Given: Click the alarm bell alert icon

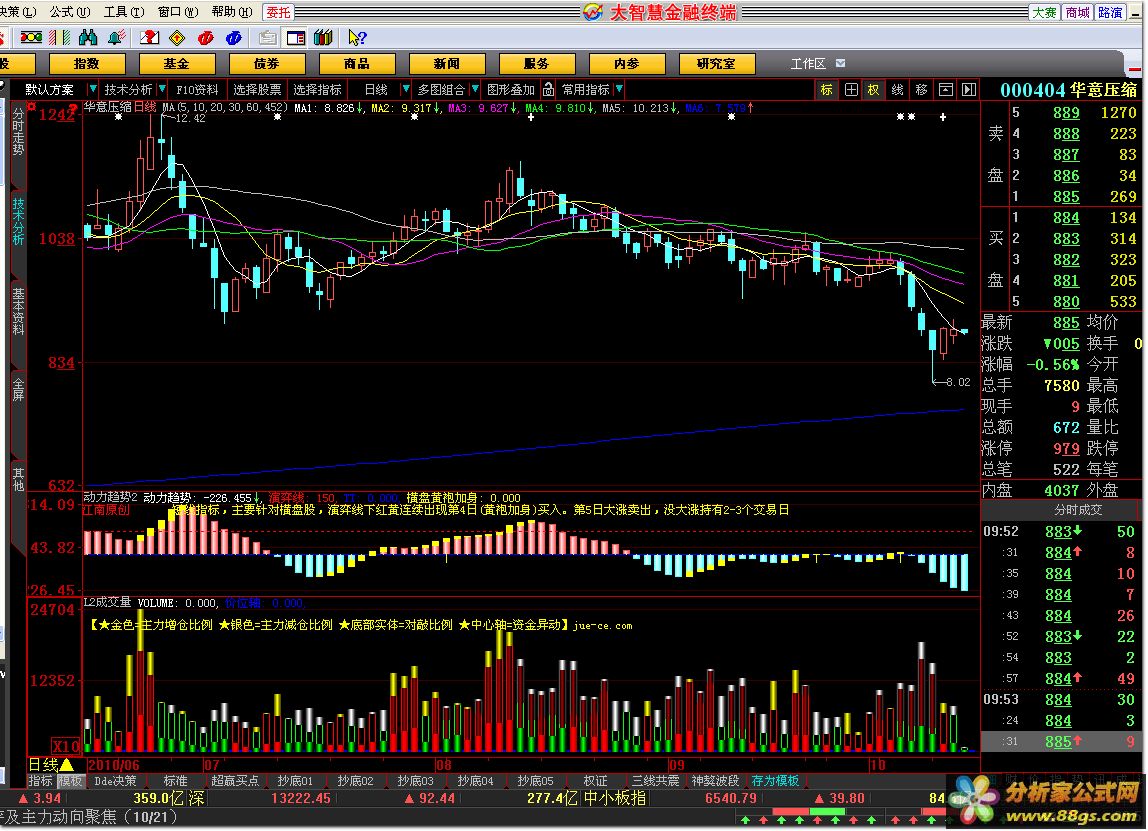Looking at the screenshot, I should [x=116, y=37].
